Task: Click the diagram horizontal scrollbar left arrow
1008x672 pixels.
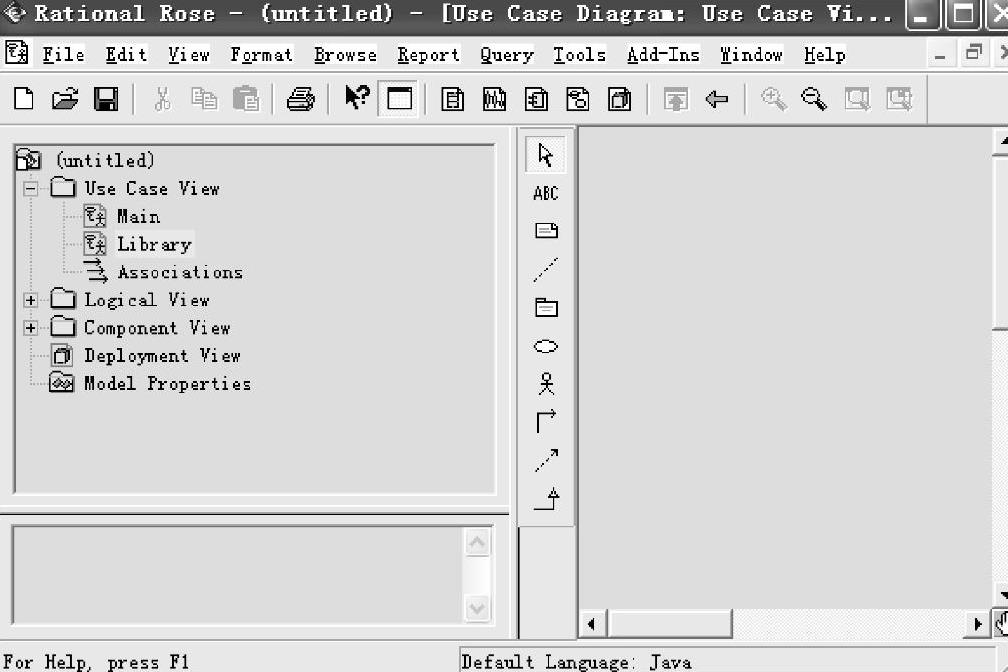Action: (x=592, y=624)
